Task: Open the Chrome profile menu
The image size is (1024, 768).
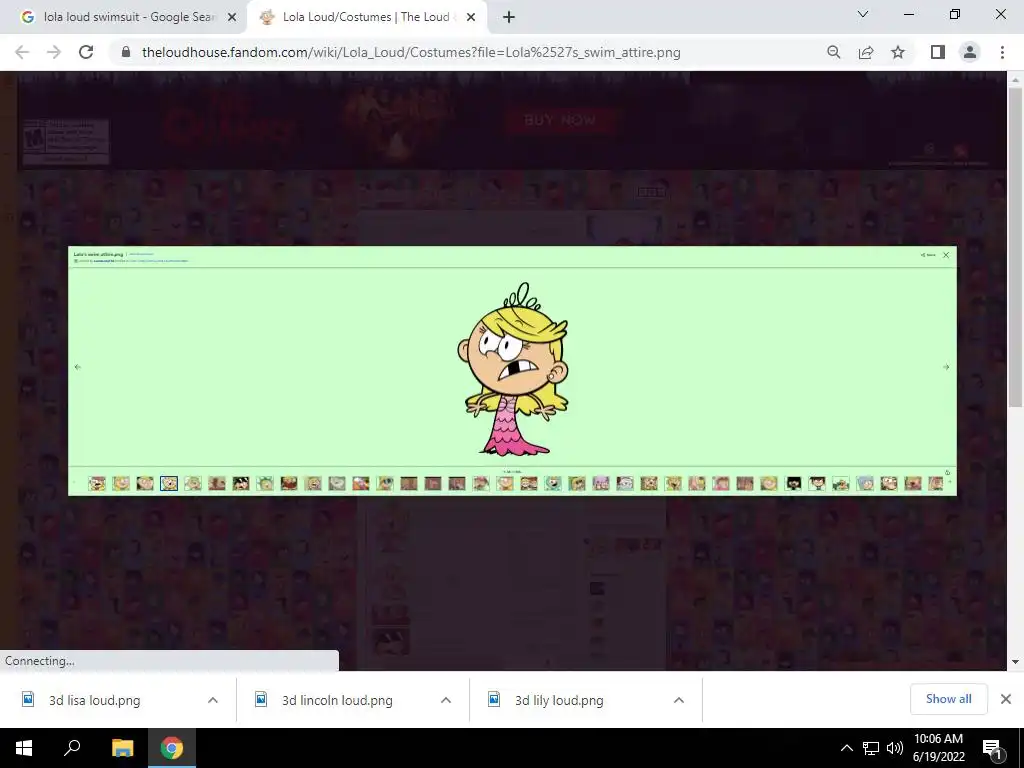Action: (x=970, y=52)
